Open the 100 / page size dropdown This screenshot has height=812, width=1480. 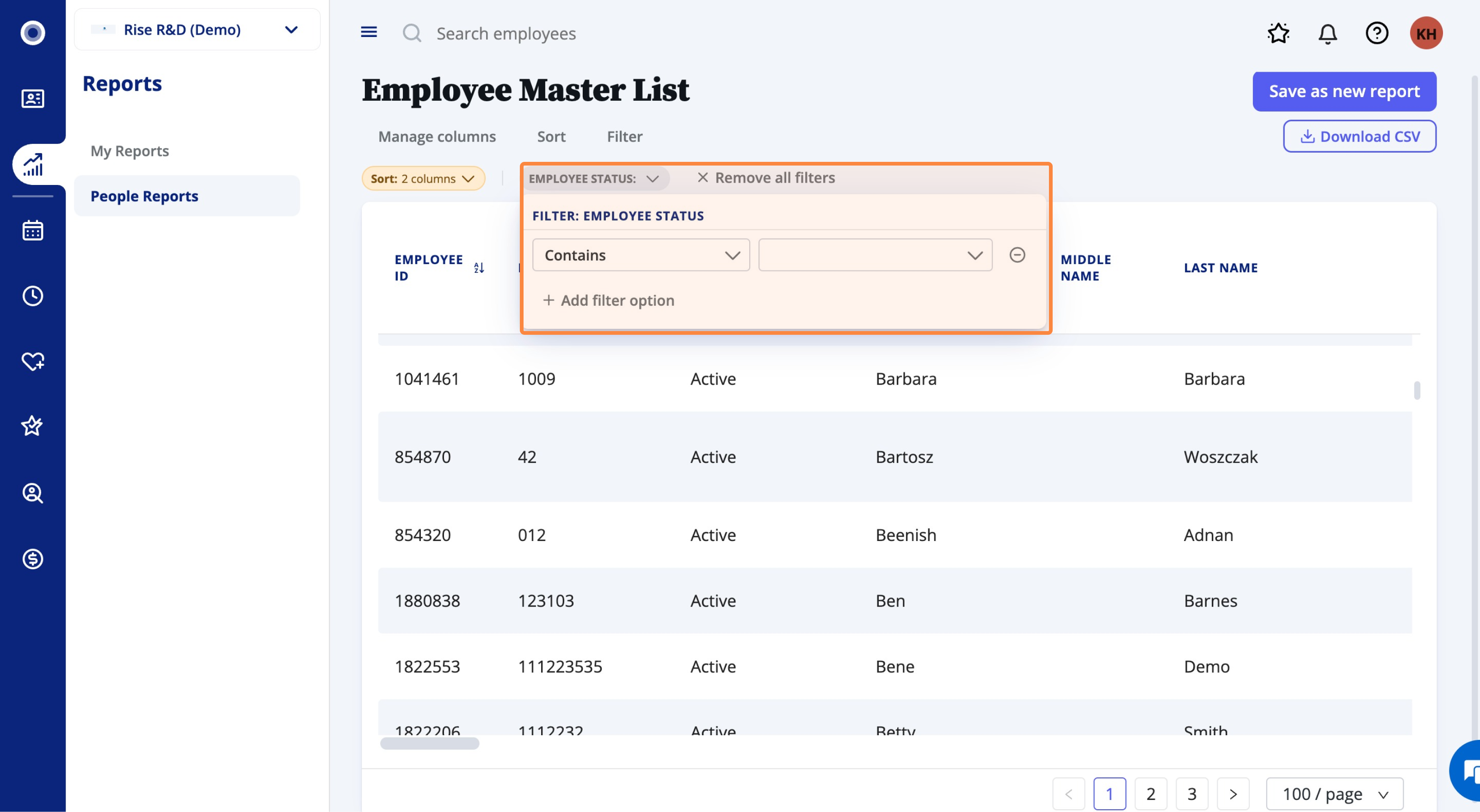pos(1334,794)
